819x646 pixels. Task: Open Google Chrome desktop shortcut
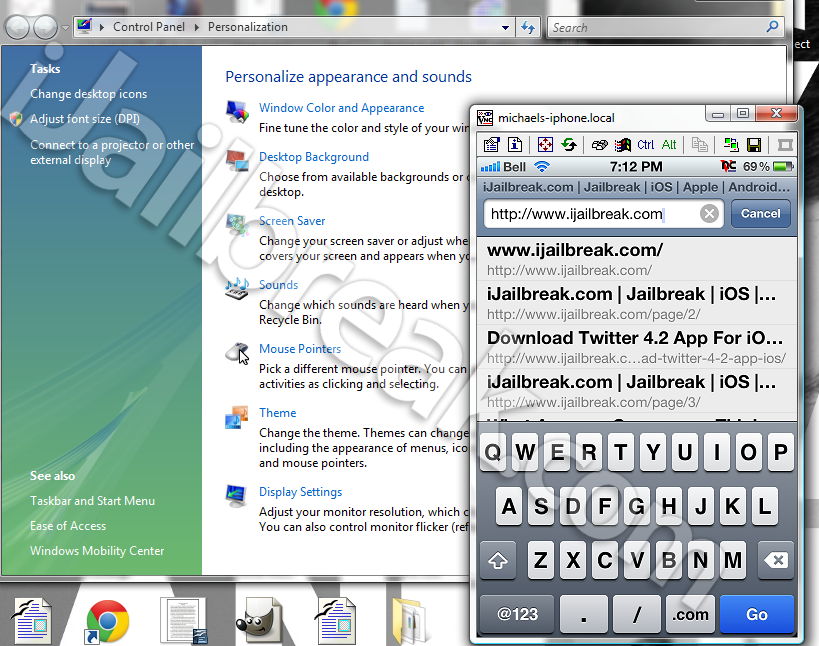[107, 621]
